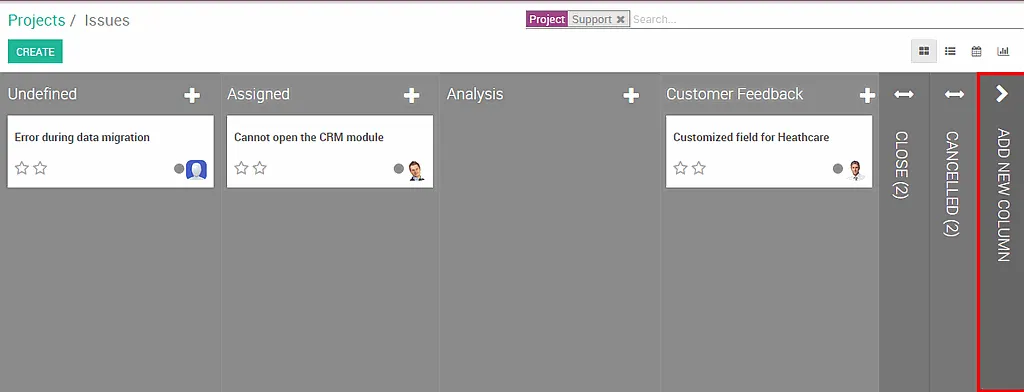Add issue in Assigned column with plus

coord(411,96)
